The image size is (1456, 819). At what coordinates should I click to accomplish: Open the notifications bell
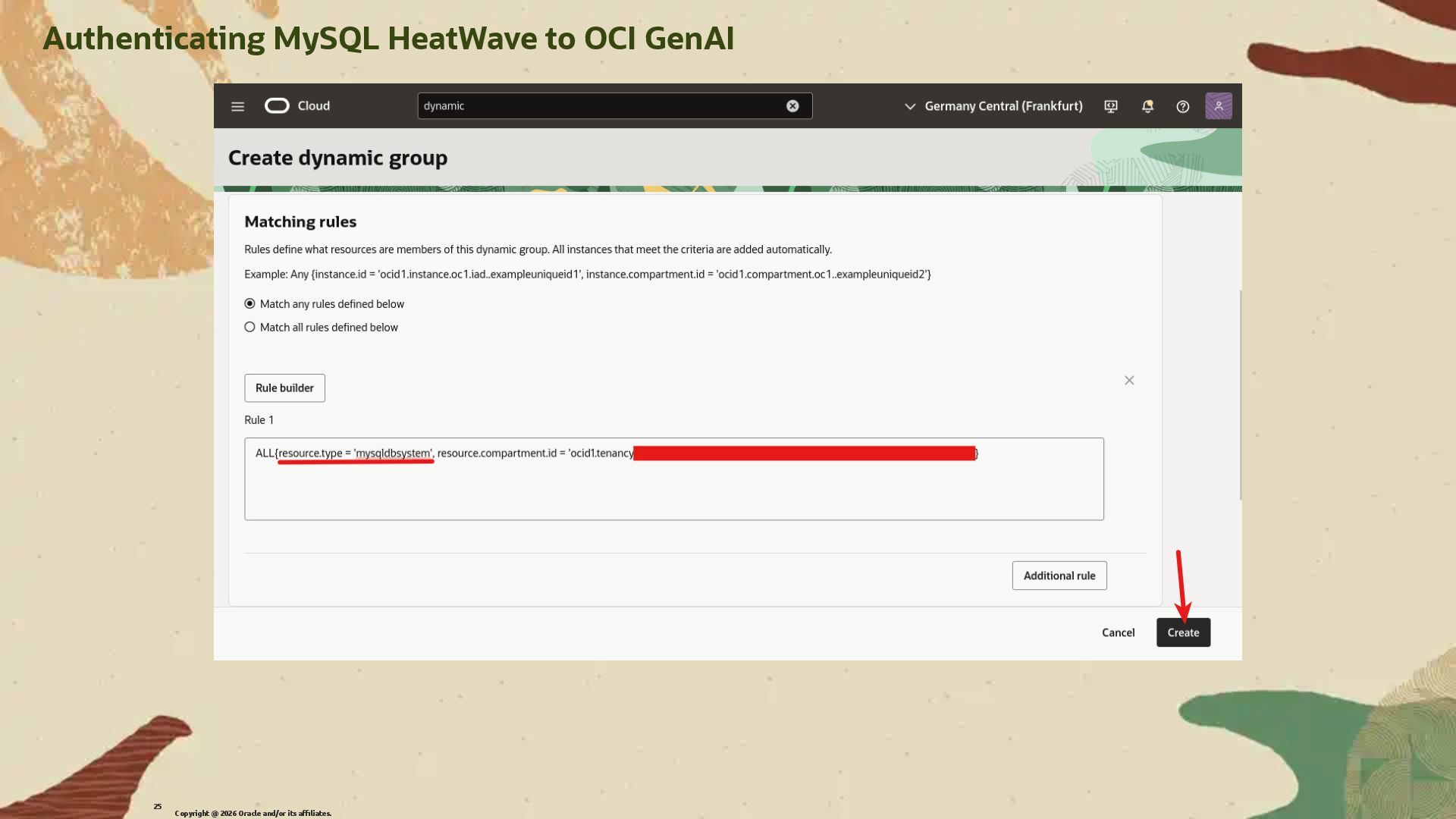point(1147,106)
